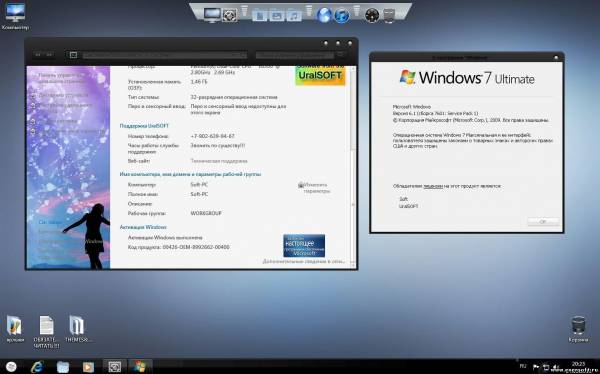Open the Recycle Bin on desktop
600x374 pixels.
pyautogui.click(x=578, y=328)
